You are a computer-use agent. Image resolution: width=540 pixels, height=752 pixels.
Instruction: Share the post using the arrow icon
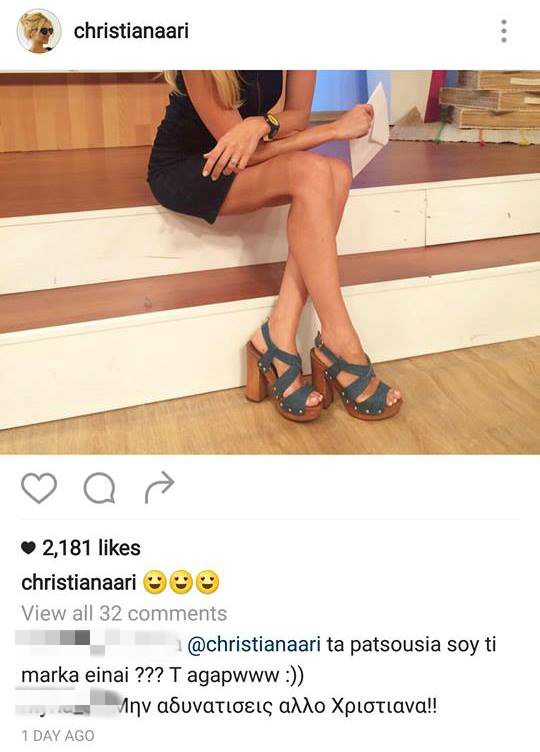159,487
